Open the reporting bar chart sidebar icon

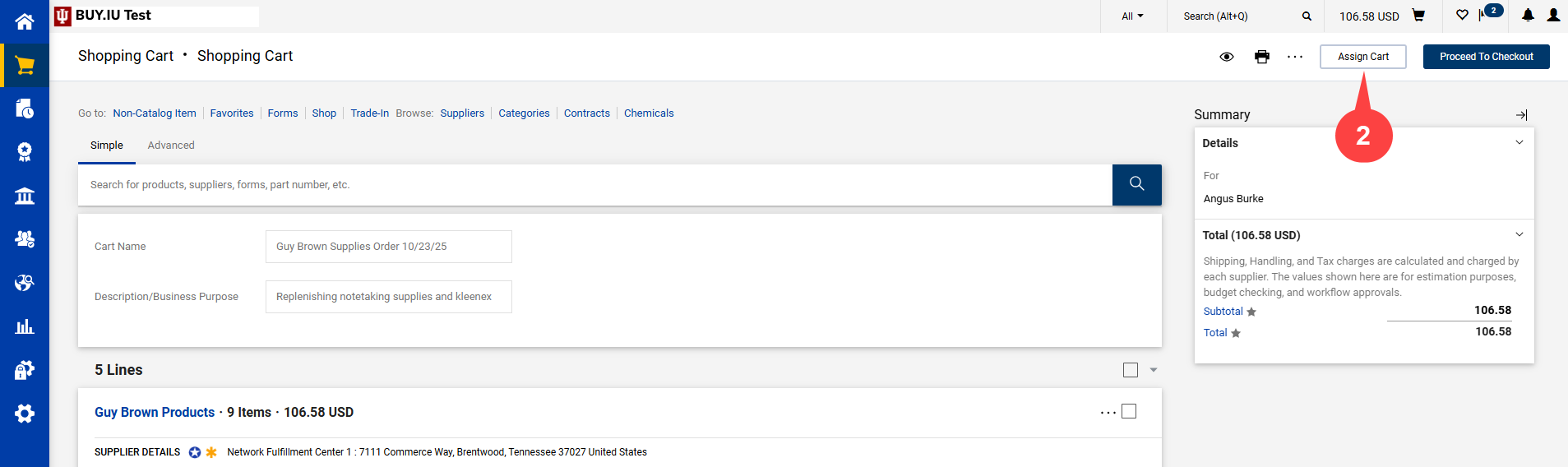pos(25,326)
